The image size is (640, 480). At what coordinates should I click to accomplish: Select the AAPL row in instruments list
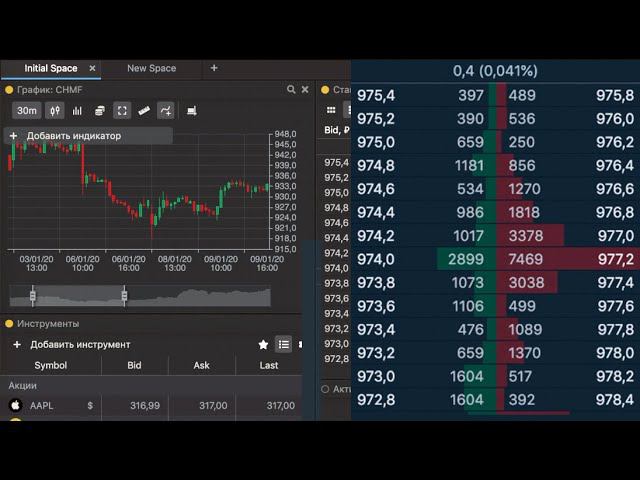151,405
